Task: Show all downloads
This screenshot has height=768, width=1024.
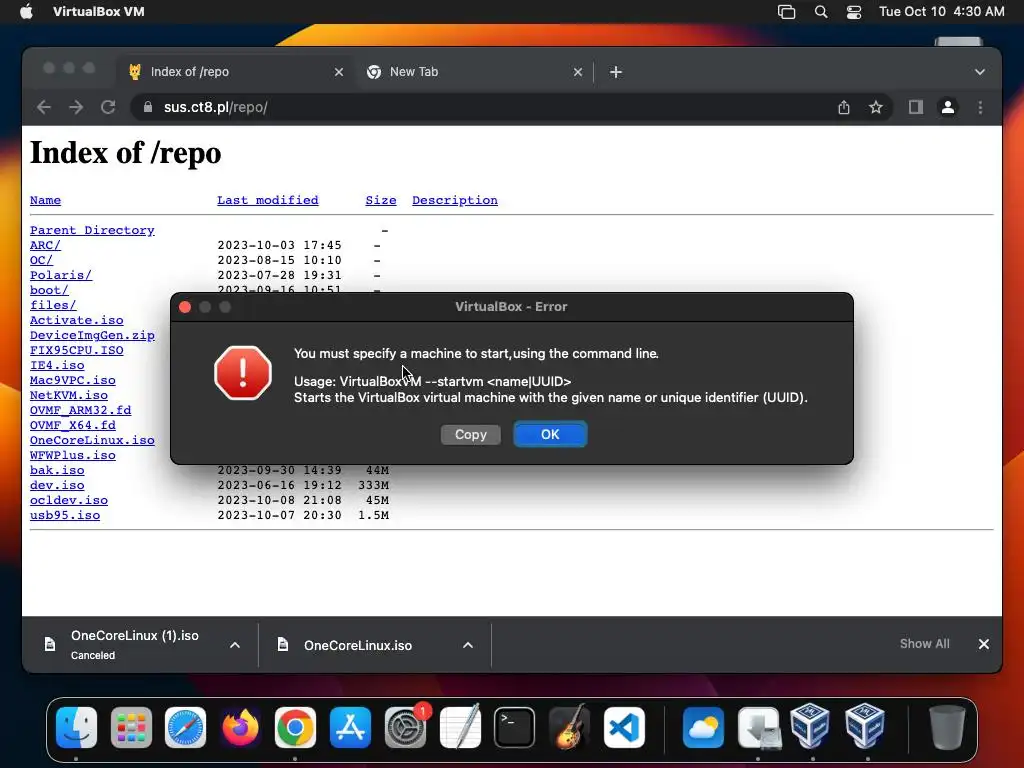Action: point(925,644)
